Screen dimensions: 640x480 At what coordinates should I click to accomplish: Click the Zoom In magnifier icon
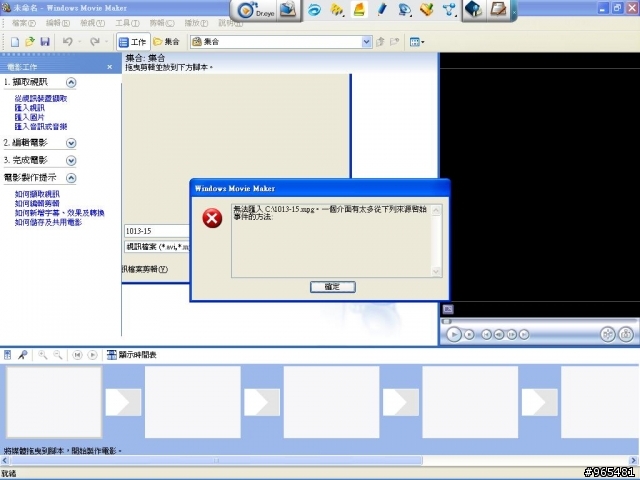(42, 355)
